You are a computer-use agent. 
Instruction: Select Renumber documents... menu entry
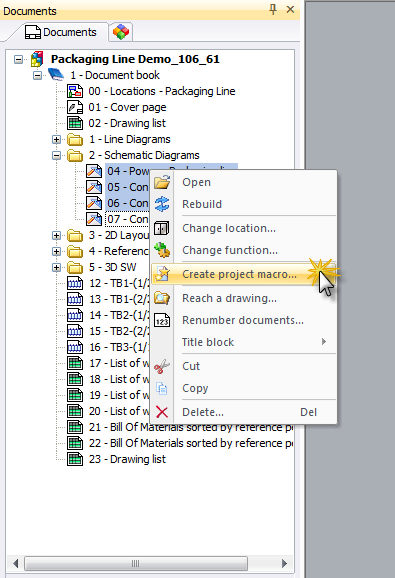pyautogui.click(x=244, y=320)
